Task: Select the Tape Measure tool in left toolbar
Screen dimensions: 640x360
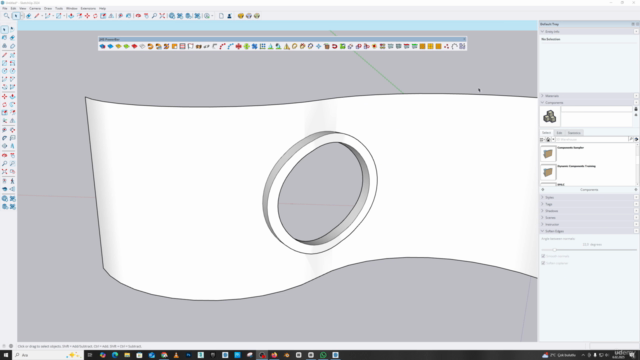Action: tap(4, 130)
